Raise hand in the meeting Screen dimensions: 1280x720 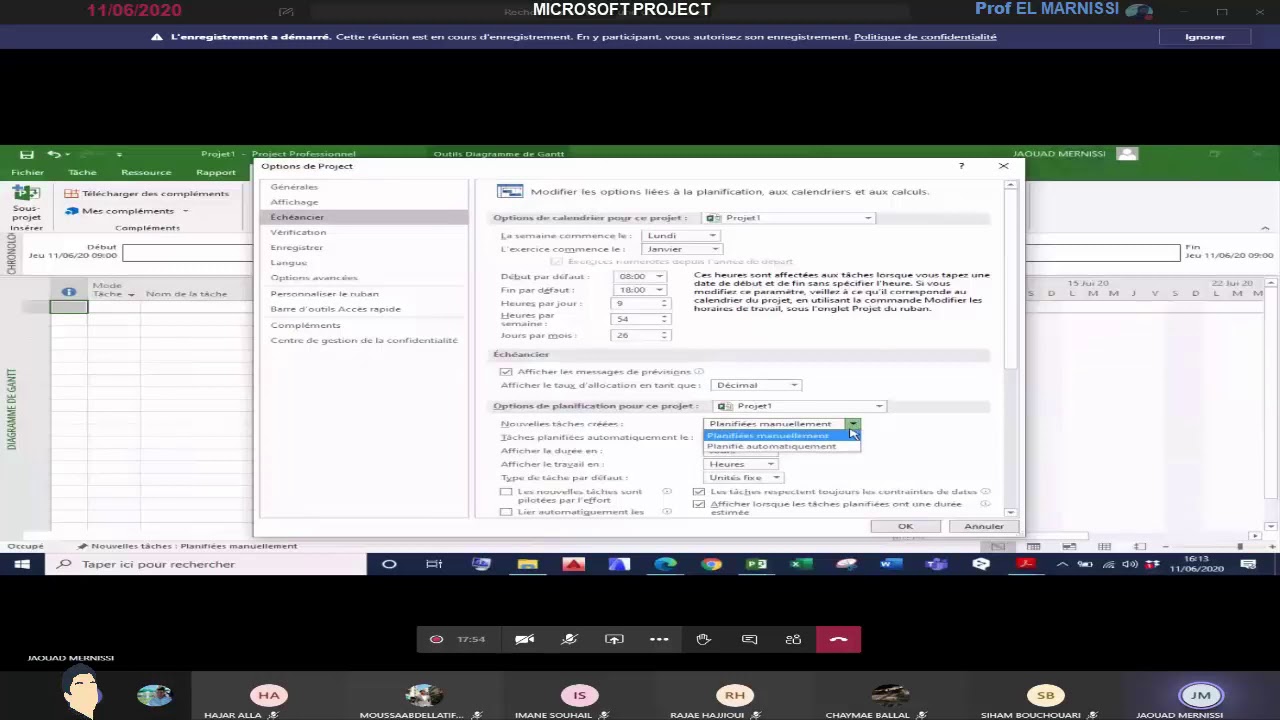pos(704,639)
